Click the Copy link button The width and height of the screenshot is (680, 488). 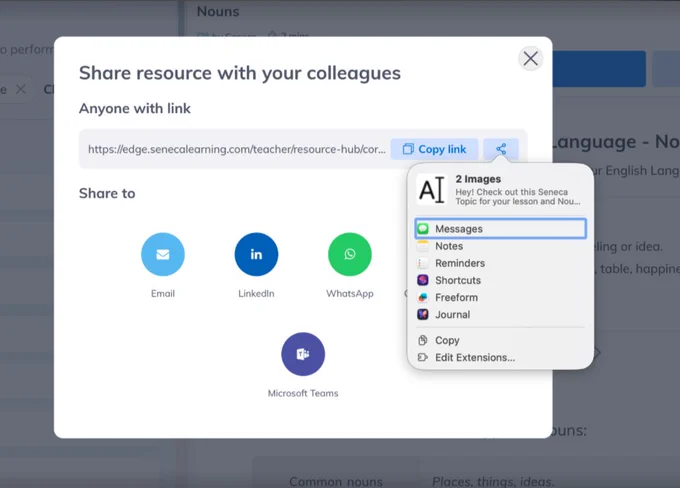[434, 149]
